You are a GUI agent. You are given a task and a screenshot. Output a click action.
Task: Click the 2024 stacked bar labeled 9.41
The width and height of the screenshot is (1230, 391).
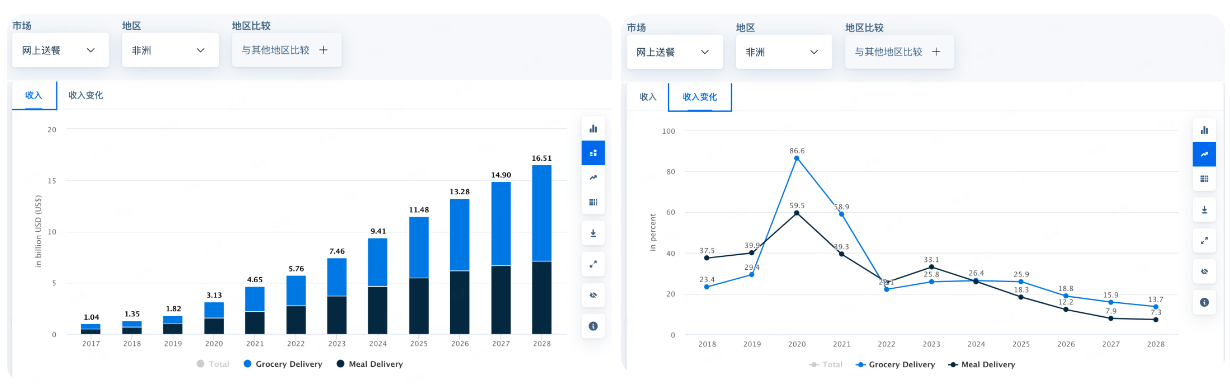click(378, 286)
